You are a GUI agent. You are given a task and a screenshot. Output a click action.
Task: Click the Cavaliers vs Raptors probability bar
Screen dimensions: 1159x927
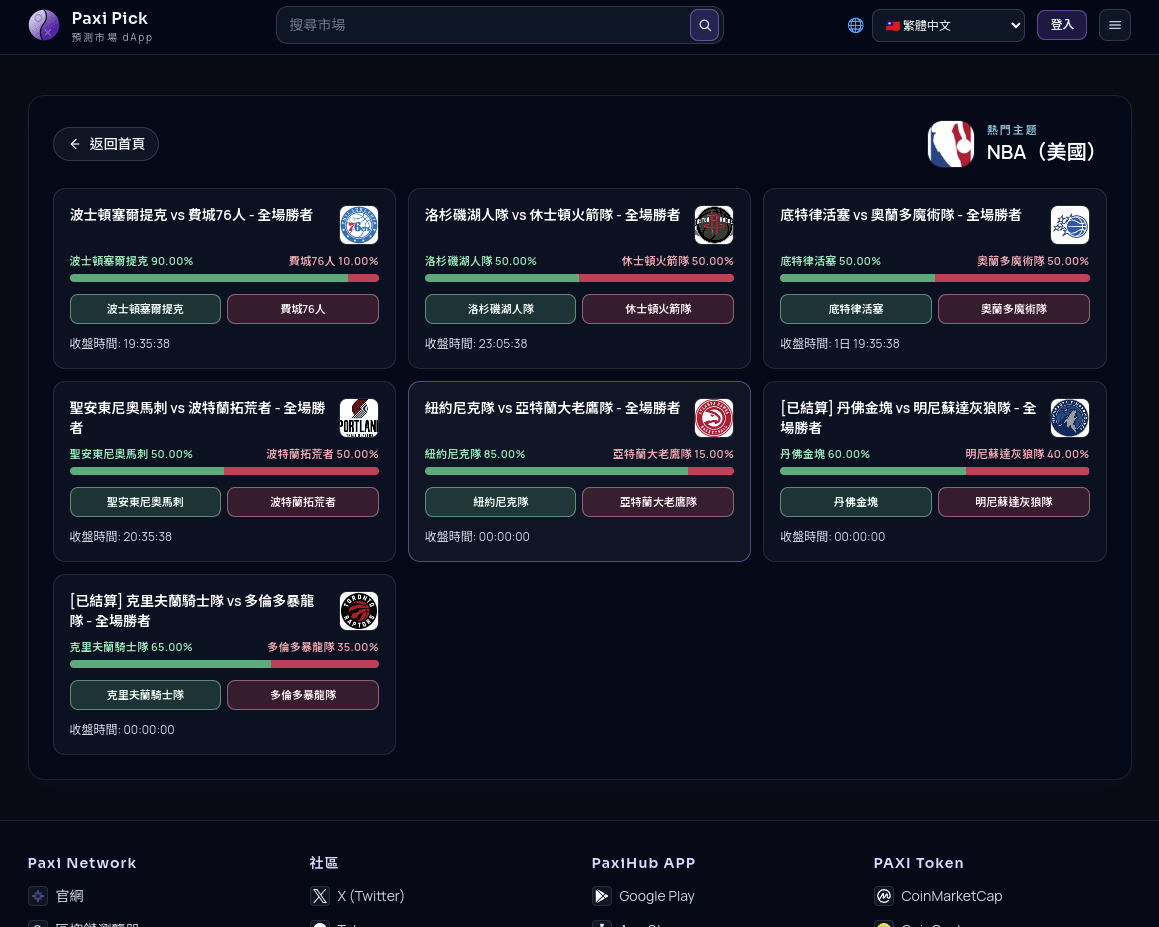tap(224, 664)
